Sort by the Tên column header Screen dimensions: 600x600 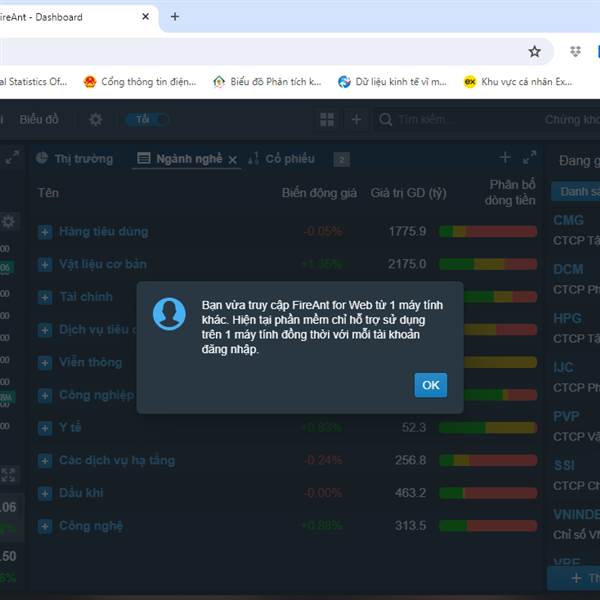coord(48,193)
